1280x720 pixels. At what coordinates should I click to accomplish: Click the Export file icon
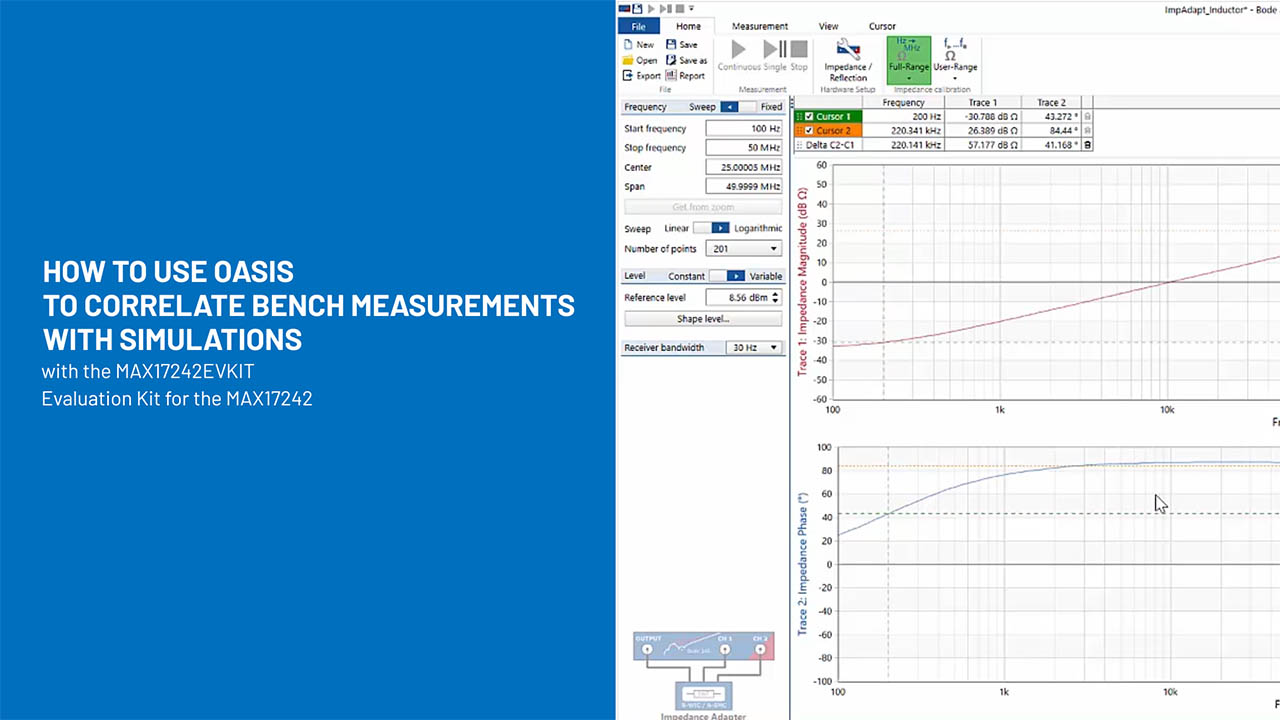pos(629,76)
